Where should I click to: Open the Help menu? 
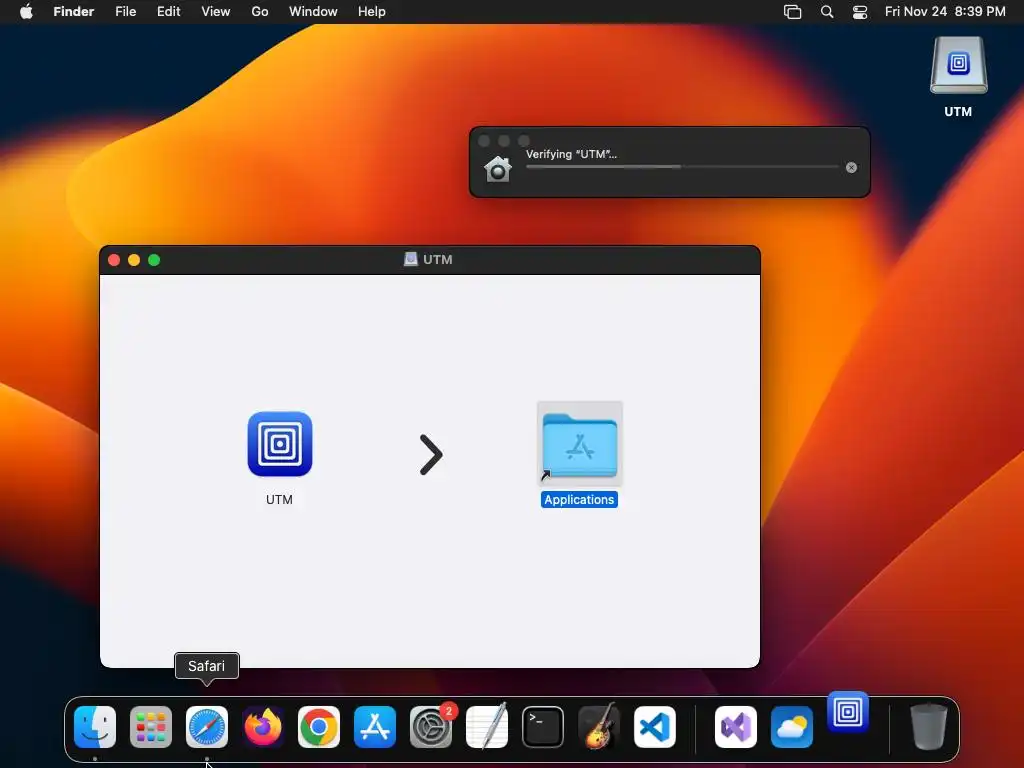coord(372,11)
